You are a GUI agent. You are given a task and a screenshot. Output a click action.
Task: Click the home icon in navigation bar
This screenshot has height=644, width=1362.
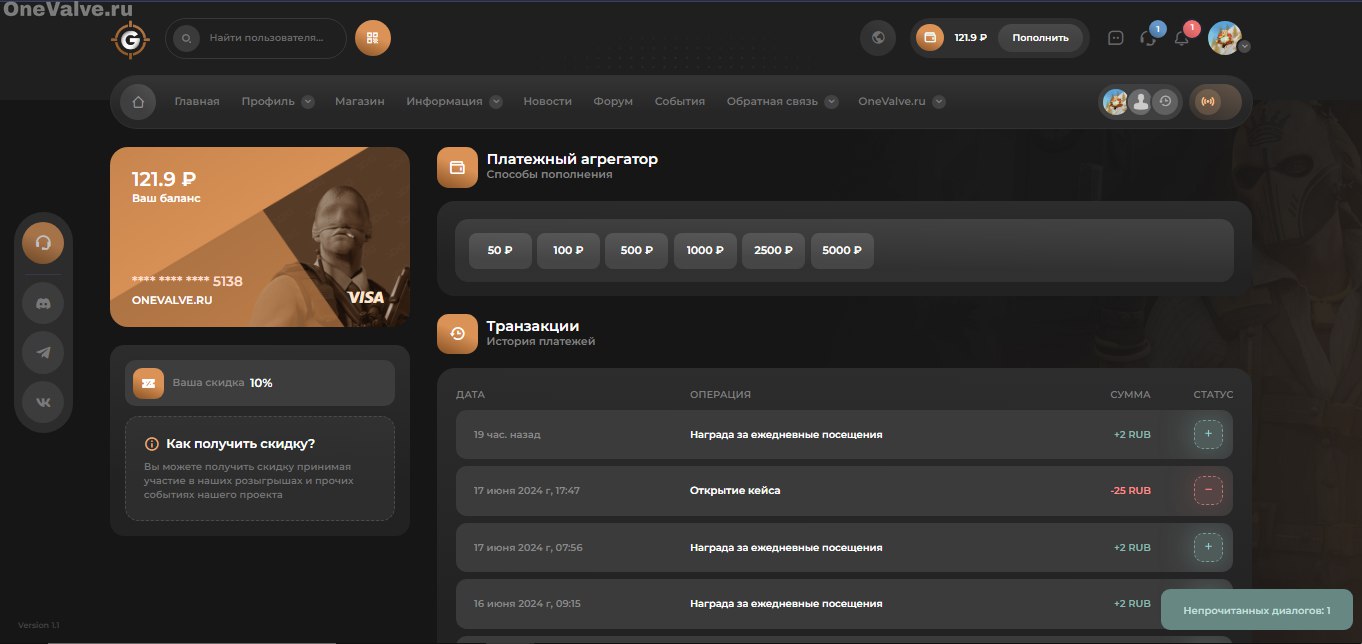click(x=138, y=102)
